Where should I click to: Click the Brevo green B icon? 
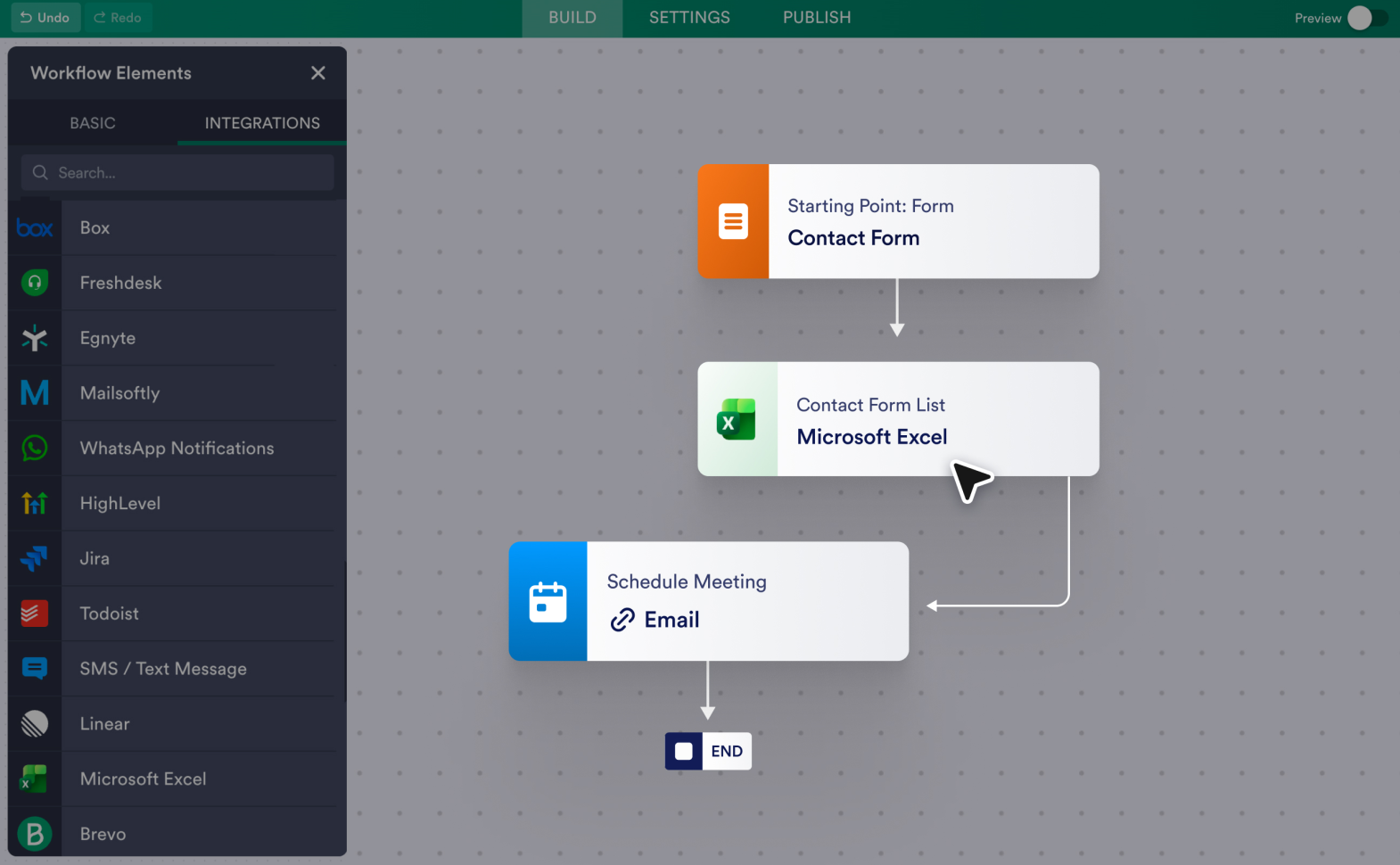tap(35, 834)
